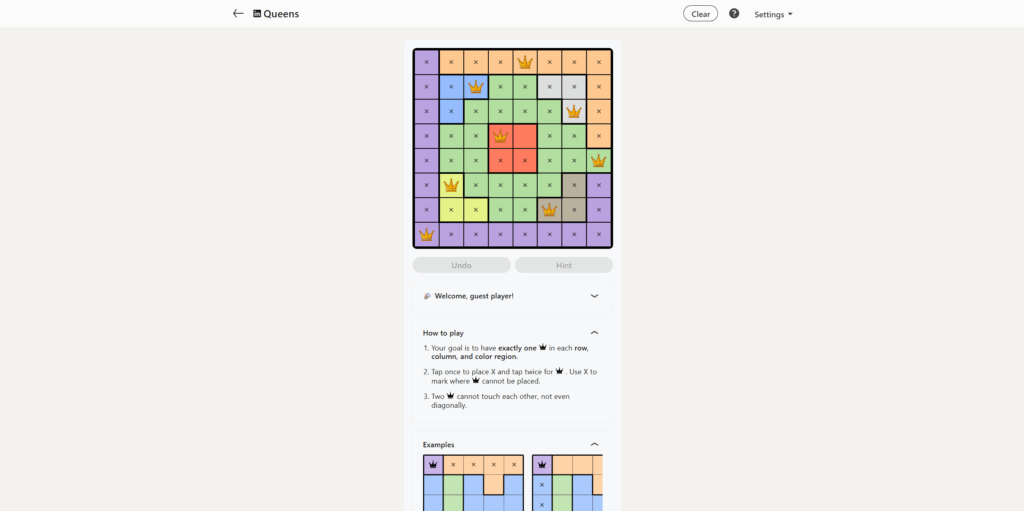Click the crown in the blue region
This screenshot has width=1024, height=511.
(476, 87)
